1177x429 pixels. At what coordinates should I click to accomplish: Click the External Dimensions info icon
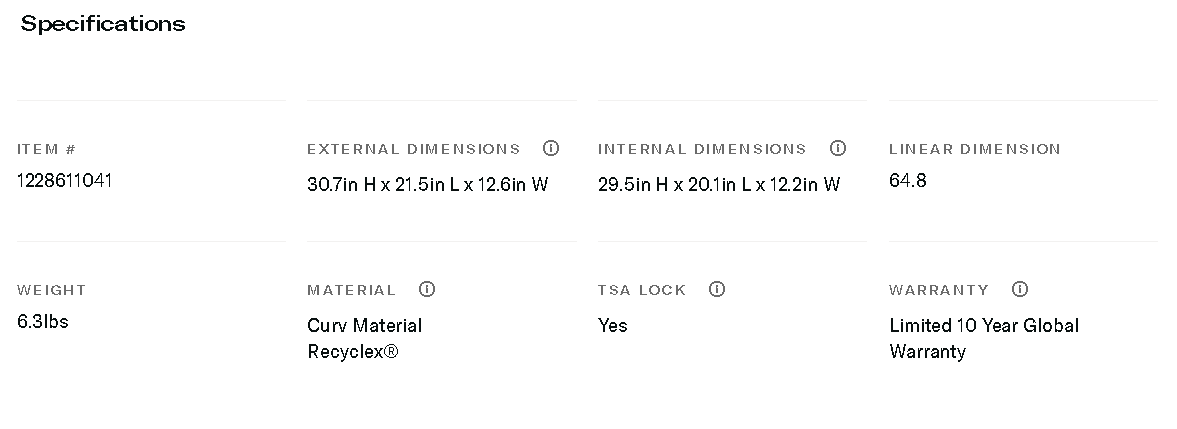pyautogui.click(x=551, y=148)
